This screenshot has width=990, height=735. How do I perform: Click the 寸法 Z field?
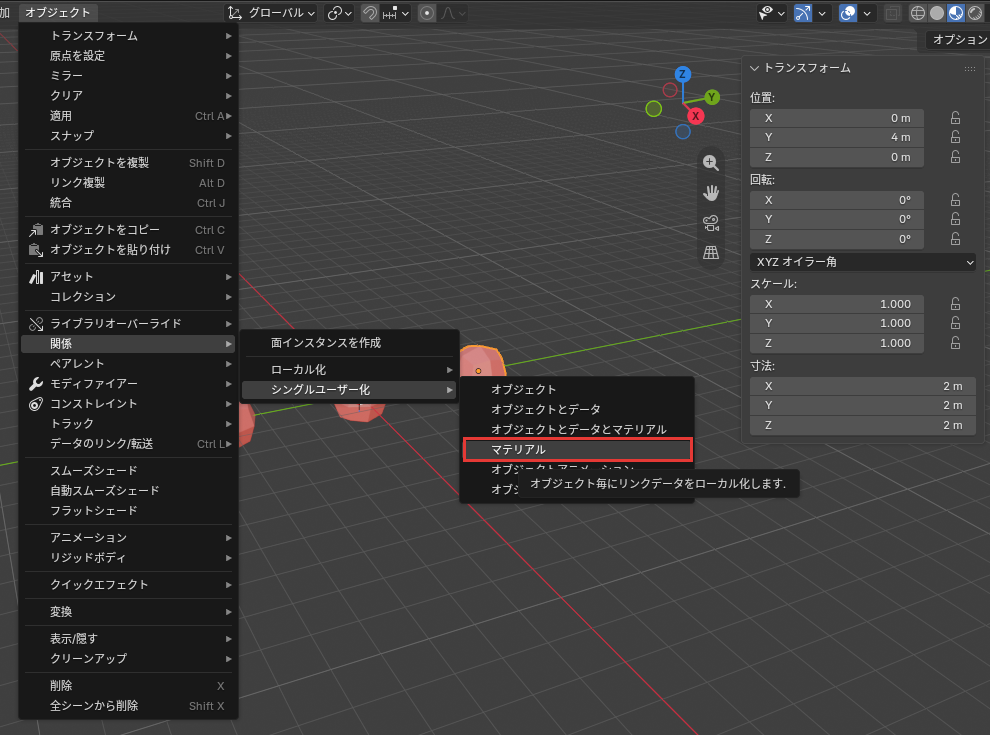click(862, 425)
